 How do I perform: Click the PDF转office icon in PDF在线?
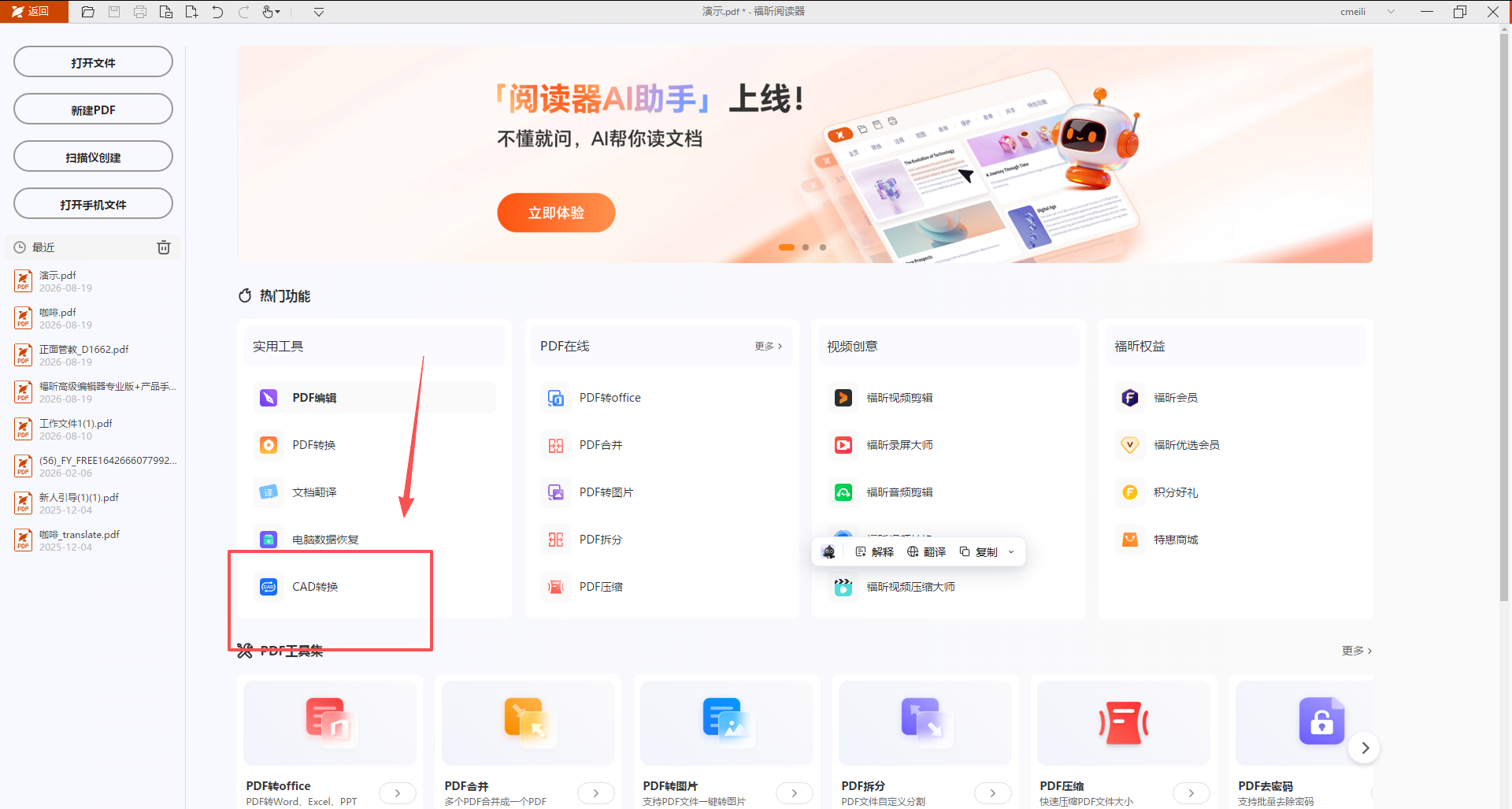556,398
